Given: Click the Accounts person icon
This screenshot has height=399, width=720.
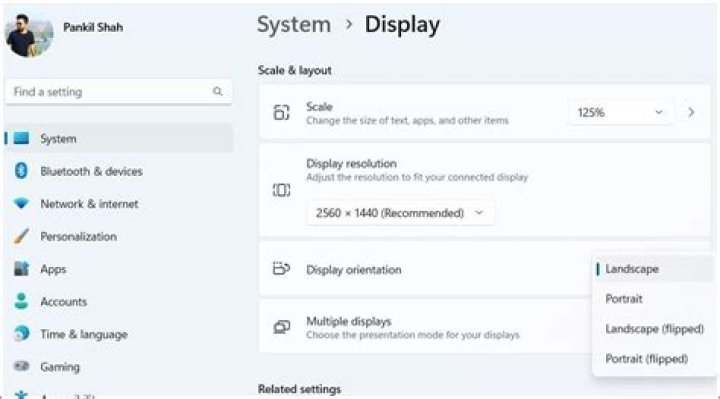Looking at the screenshot, I should (21, 301).
